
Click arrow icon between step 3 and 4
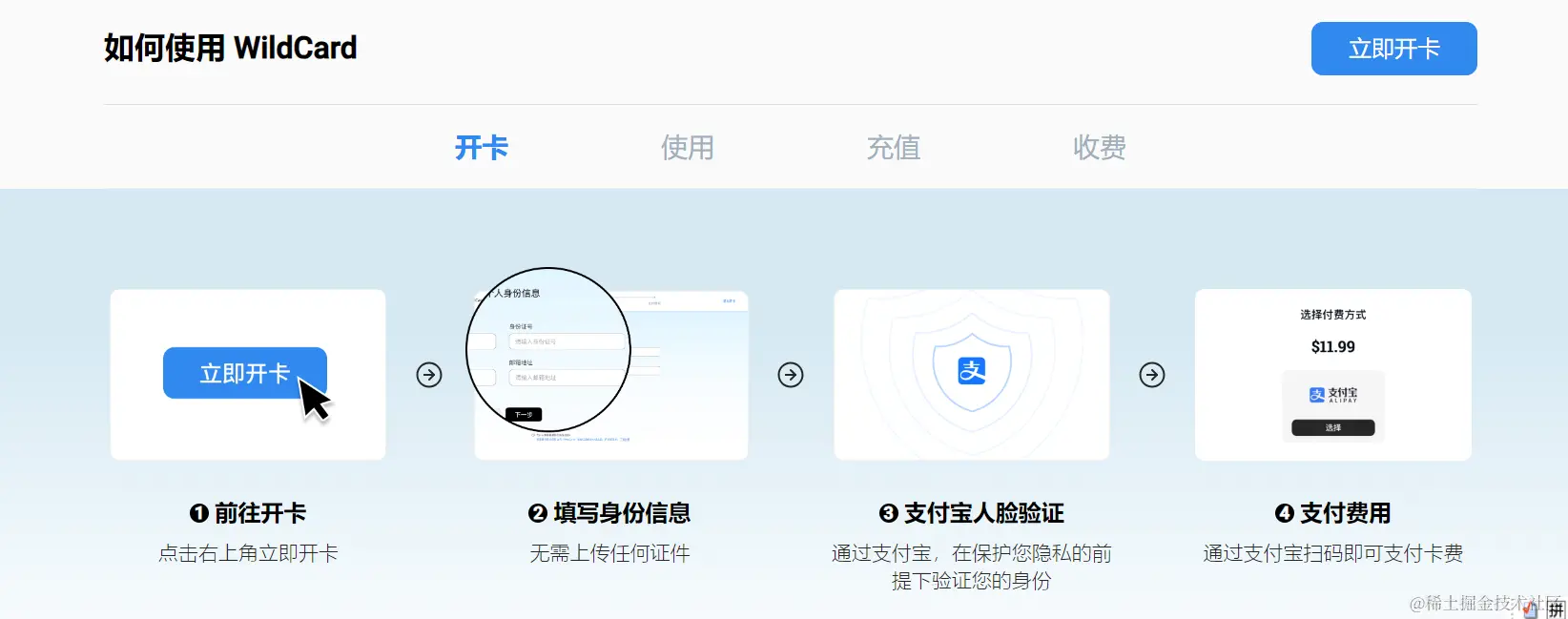[1152, 375]
